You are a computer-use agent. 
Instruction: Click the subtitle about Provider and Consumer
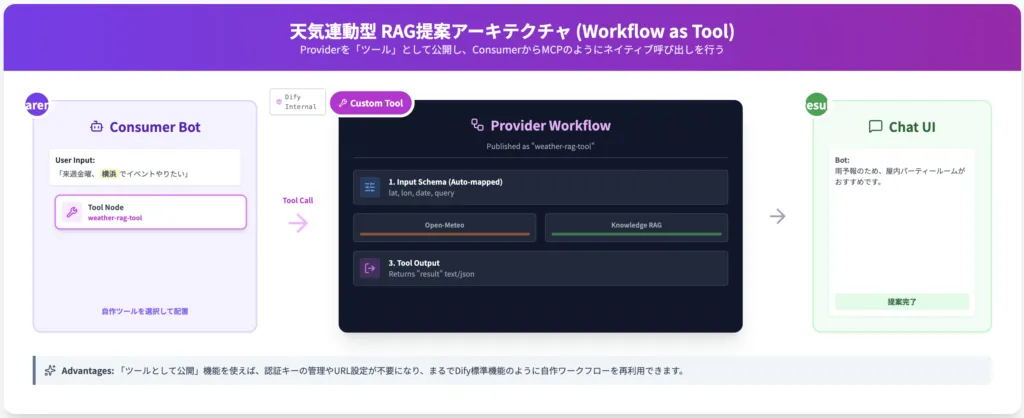tap(511, 50)
